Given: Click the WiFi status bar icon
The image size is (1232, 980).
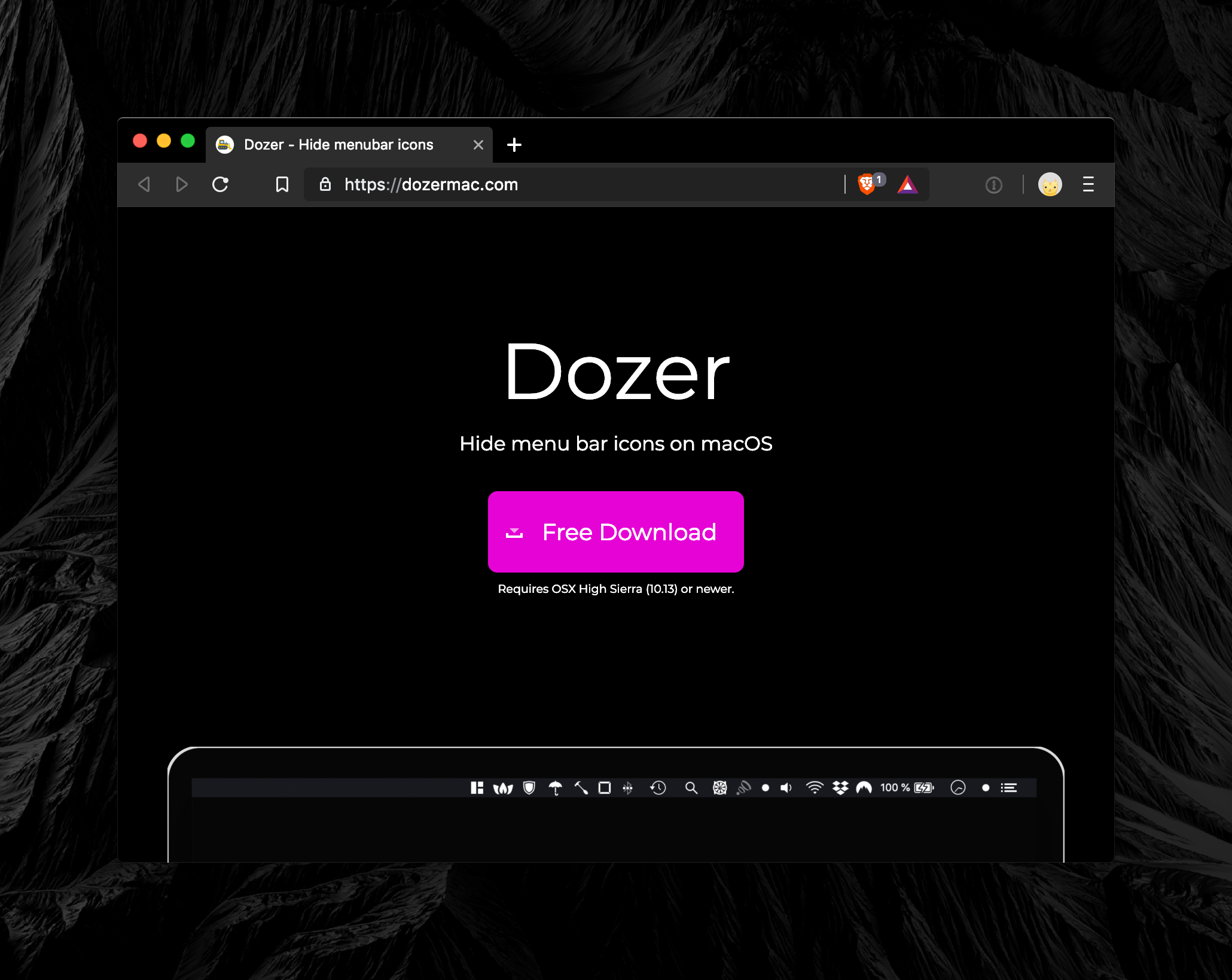Looking at the screenshot, I should [x=815, y=788].
